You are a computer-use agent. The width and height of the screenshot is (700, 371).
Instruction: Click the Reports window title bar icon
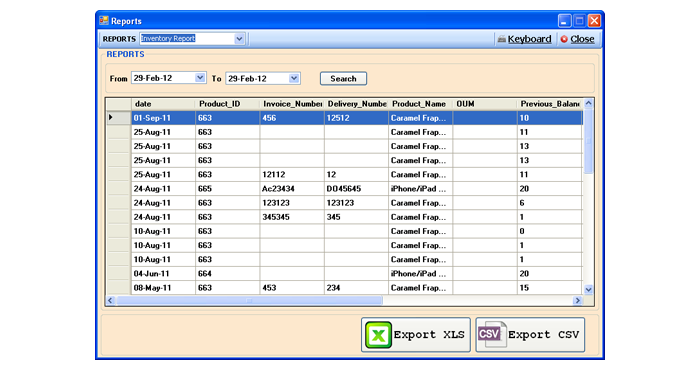[x=104, y=21]
